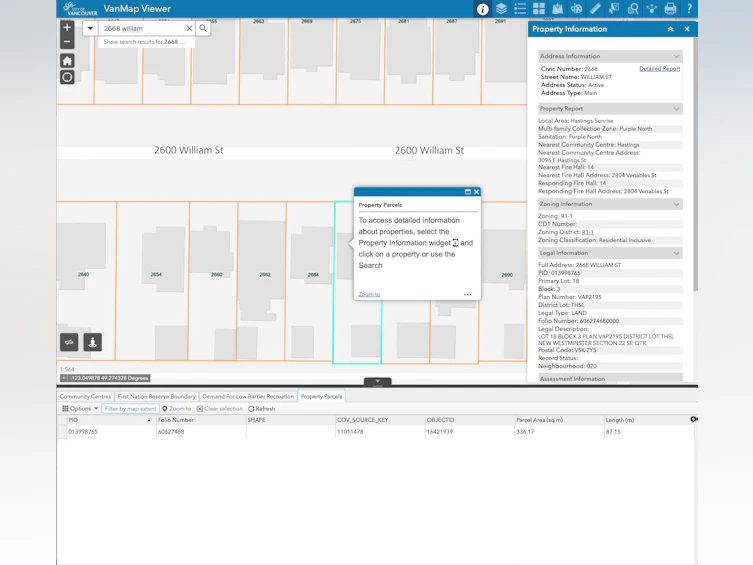The width and height of the screenshot is (753, 565).
Task: Click the 2668 william search field
Action: pyautogui.click(x=143, y=28)
